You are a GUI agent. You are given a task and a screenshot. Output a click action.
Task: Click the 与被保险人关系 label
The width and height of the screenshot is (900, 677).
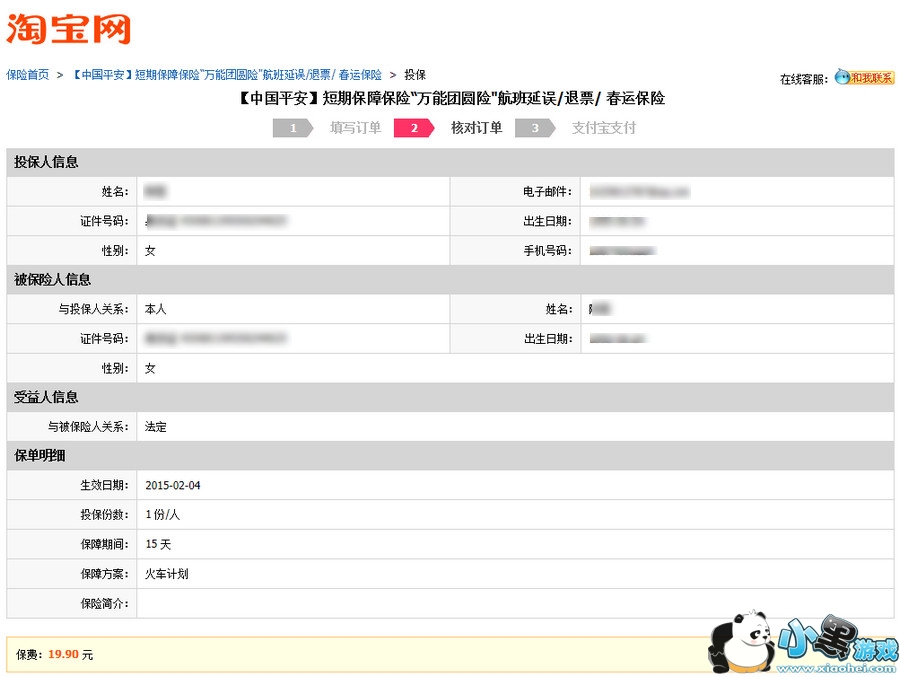coord(88,427)
